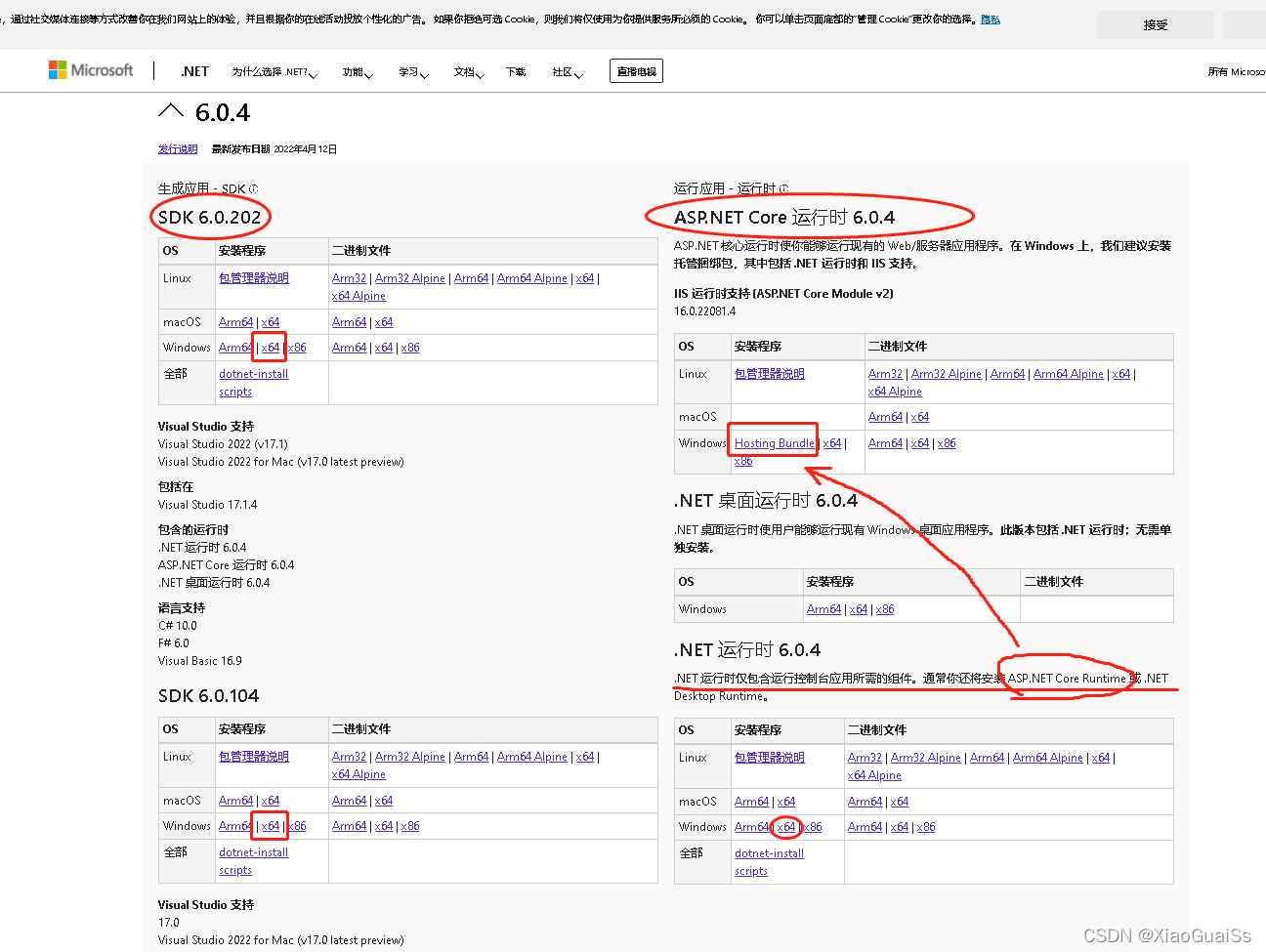Open the .NET home nav item
This screenshot has width=1266, height=952.
[195, 71]
